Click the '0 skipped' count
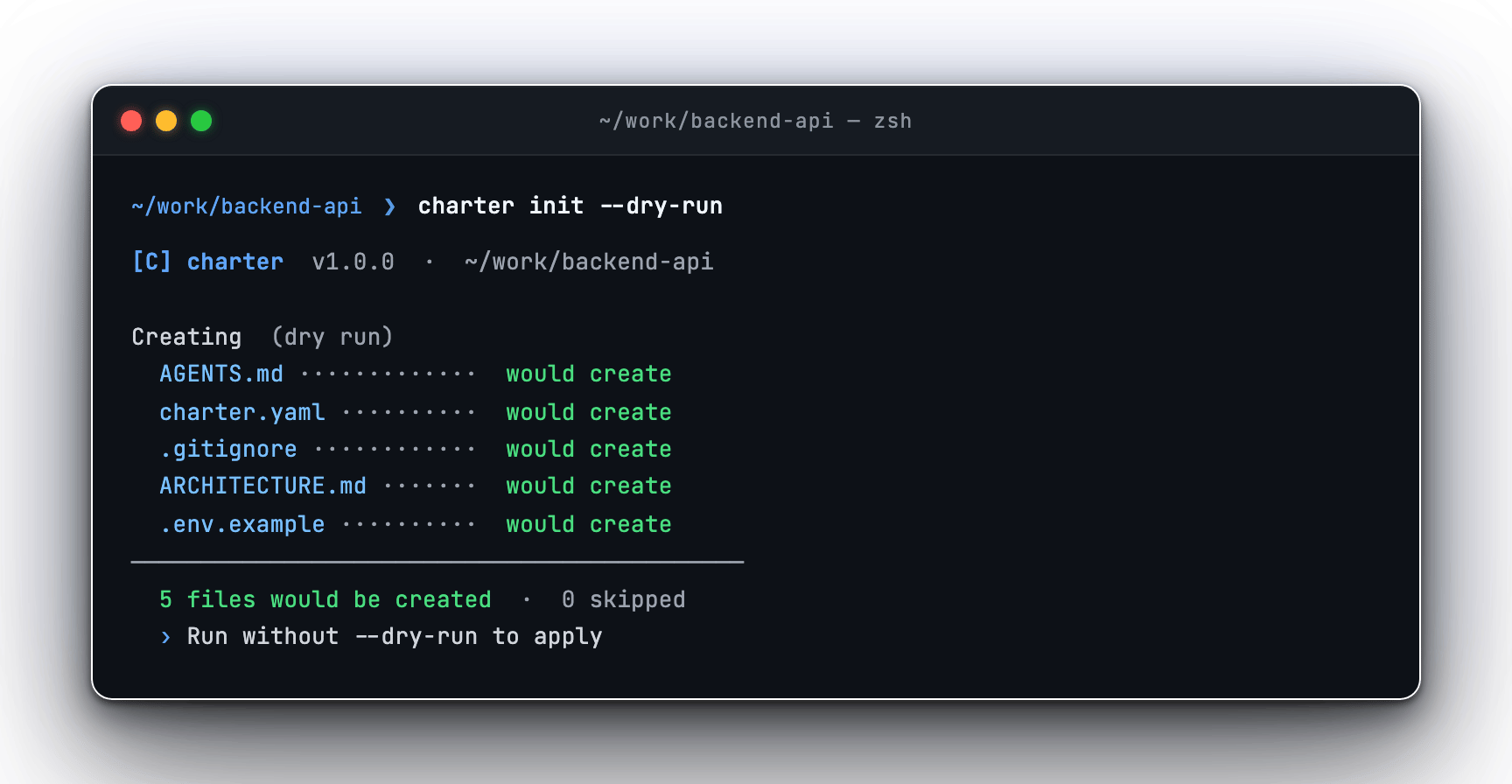This screenshot has width=1512, height=784. (x=624, y=599)
